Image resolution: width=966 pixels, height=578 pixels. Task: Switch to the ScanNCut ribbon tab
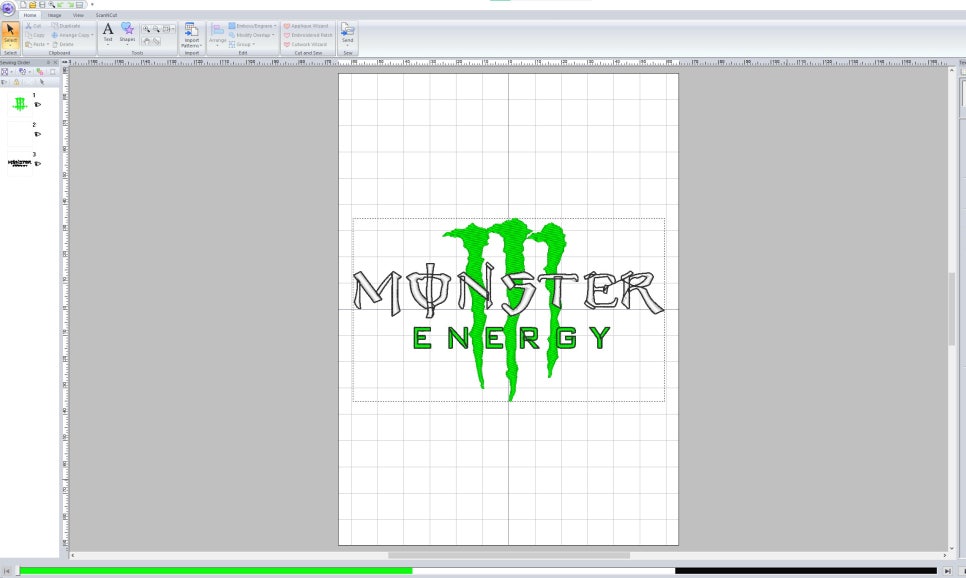[106, 15]
